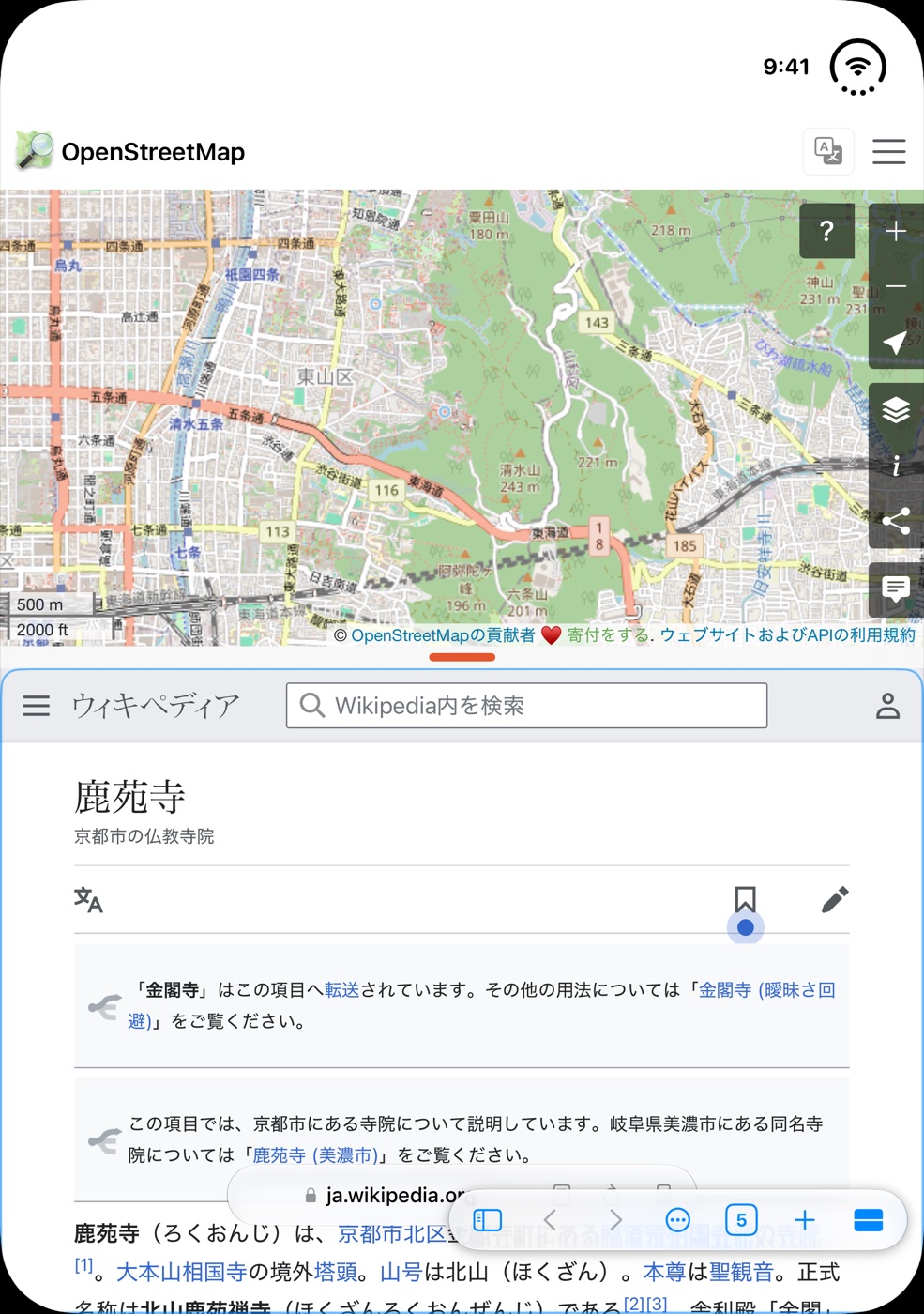Viewport: 924px width, 1314px height.
Task: Click the OpenStreetMap title text
Action: click(x=153, y=152)
